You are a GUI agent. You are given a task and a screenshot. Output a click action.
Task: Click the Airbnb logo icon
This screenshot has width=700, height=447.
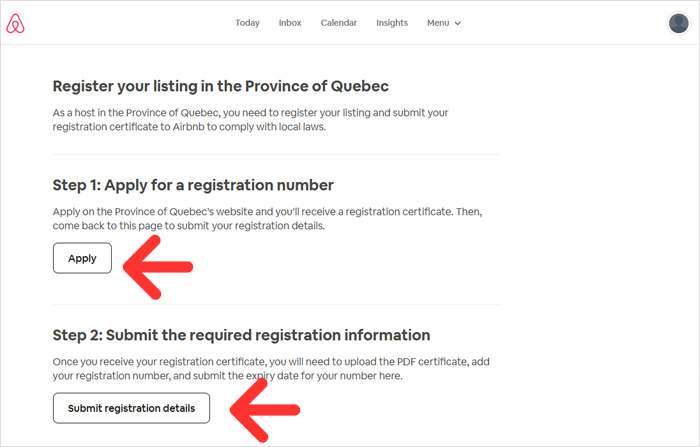[x=15, y=23]
